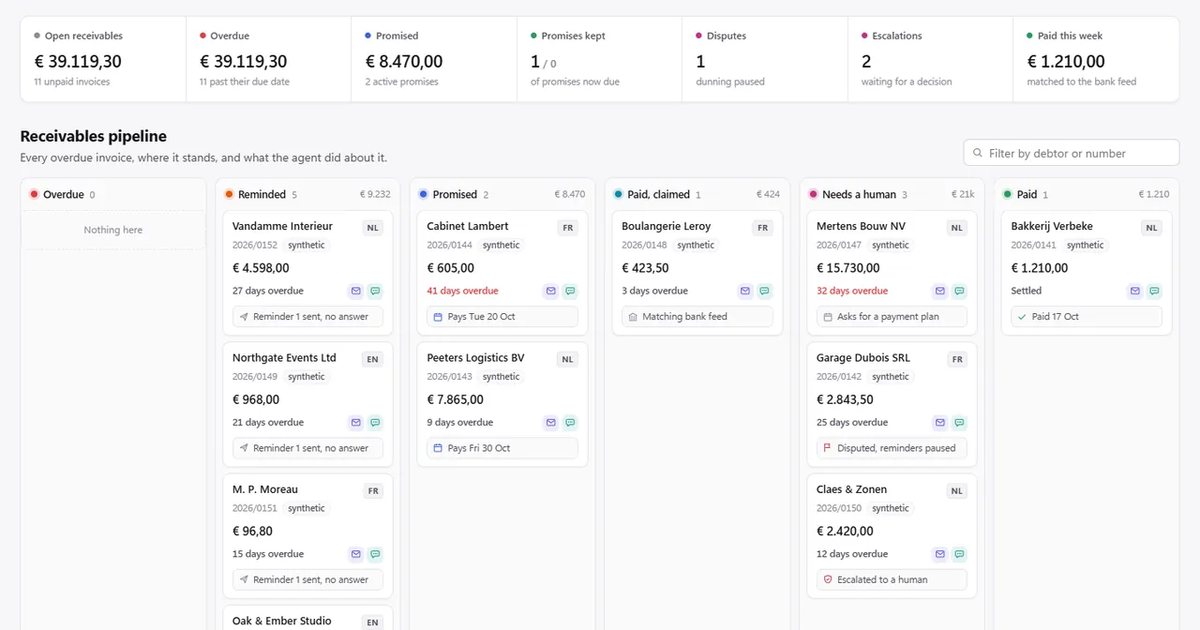Select the Reminded column header

[307, 195]
